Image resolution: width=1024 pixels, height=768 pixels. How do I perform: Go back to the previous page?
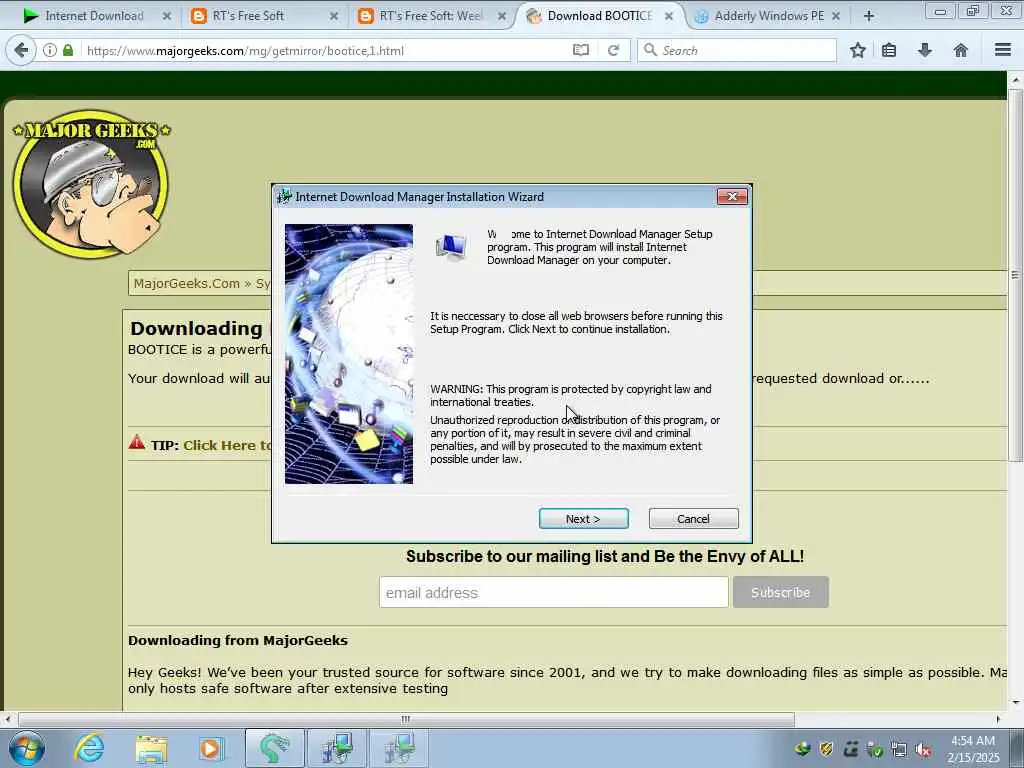(x=21, y=50)
